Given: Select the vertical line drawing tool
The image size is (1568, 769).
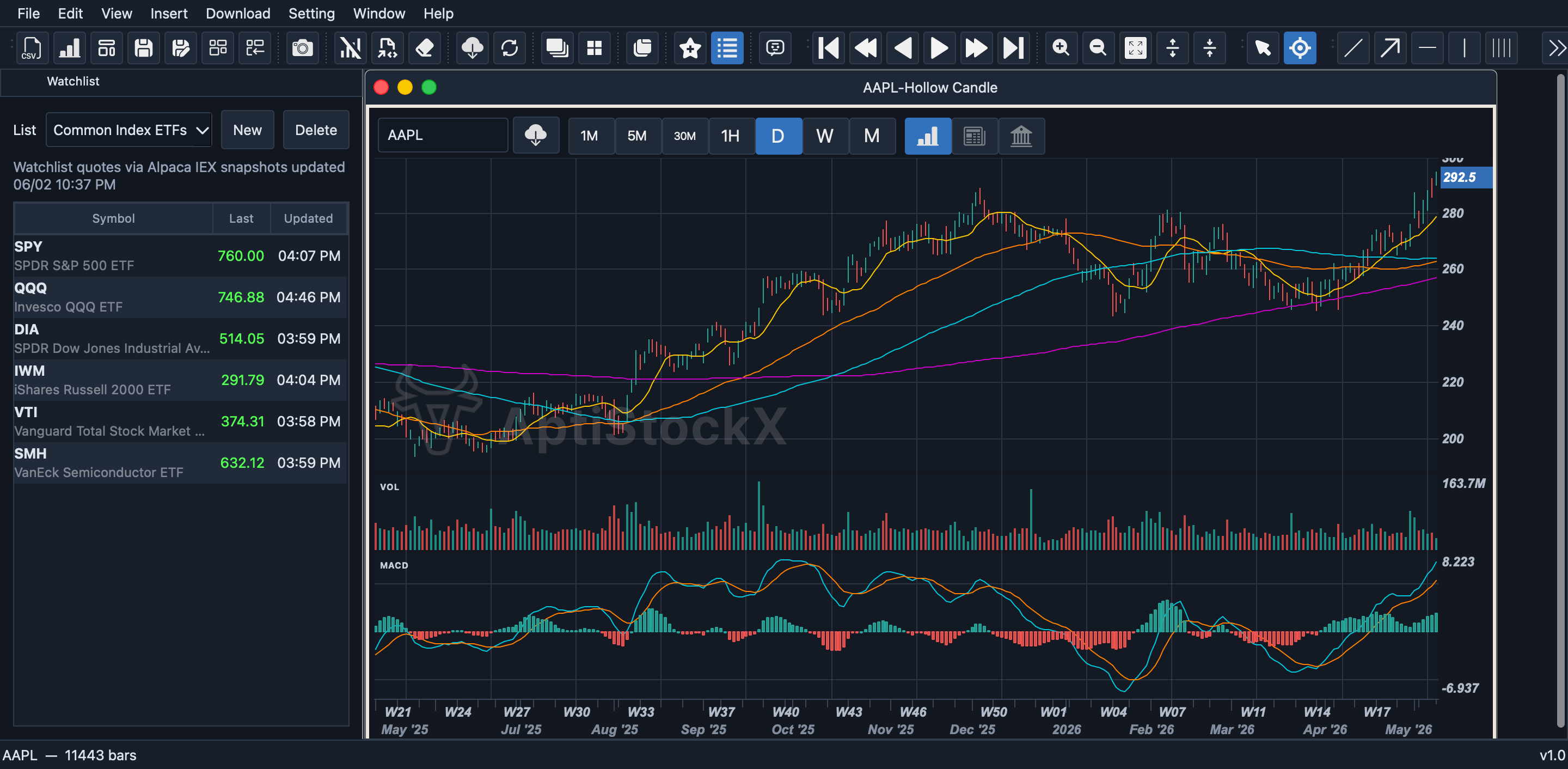Looking at the screenshot, I should [x=1465, y=47].
